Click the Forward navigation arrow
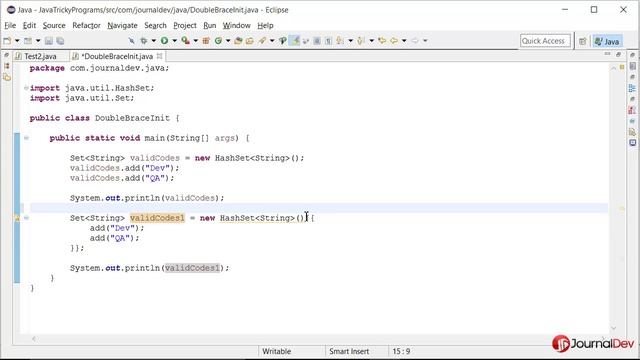Image resolution: width=640 pixels, height=360 pixels. tap(415, 41)
